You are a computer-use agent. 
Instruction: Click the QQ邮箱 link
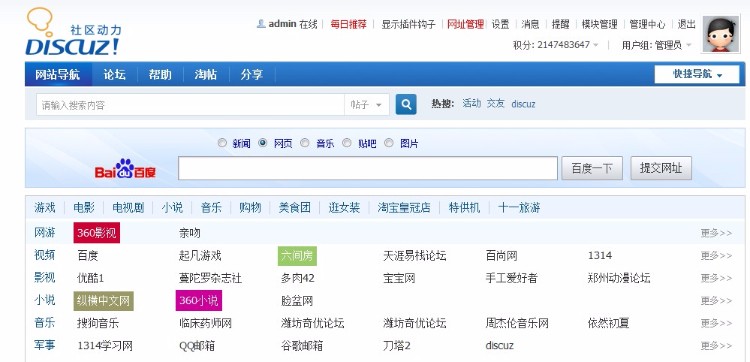pyautogui.click(x=197, y=346)
